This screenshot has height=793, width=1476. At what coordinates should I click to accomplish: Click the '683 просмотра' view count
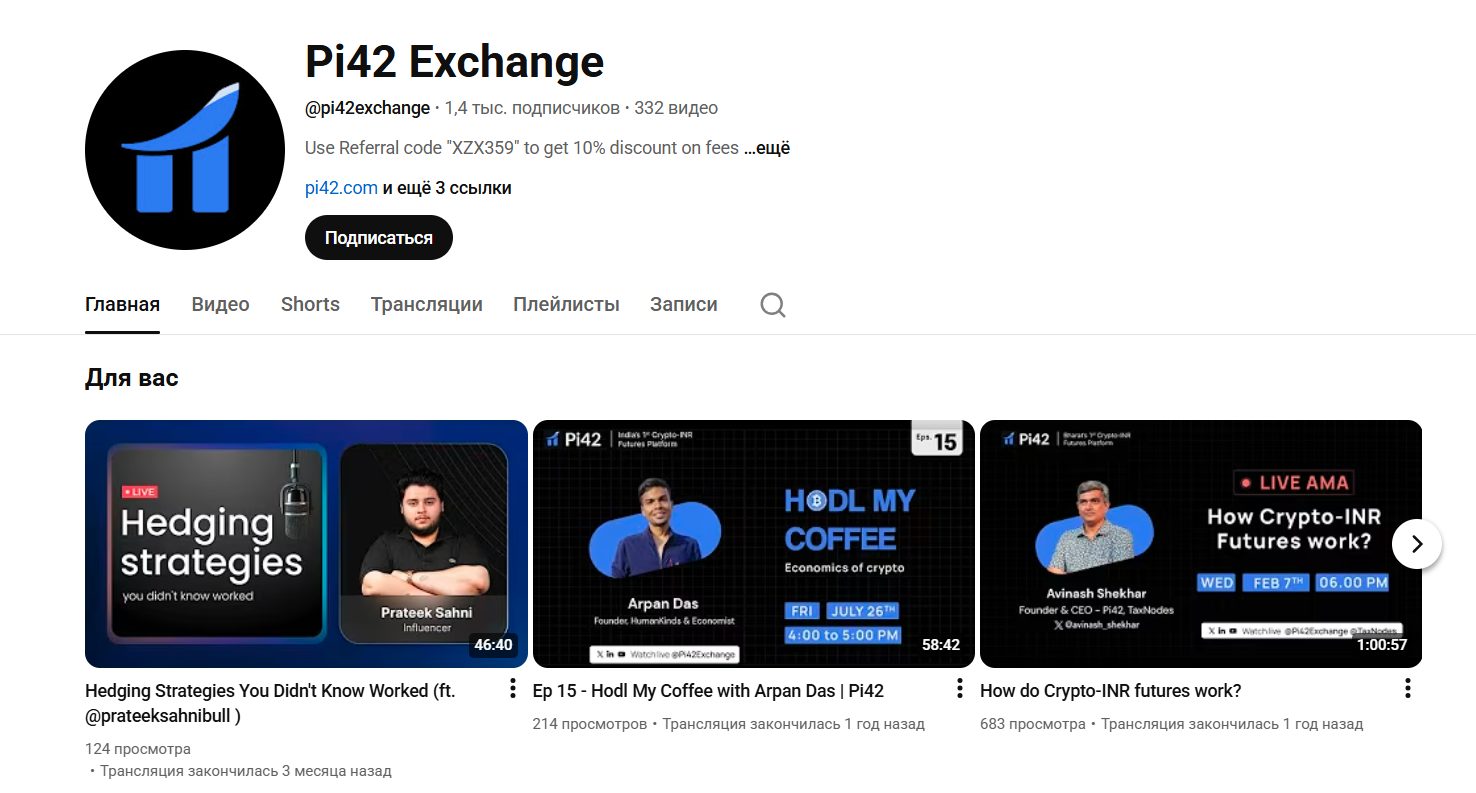[x=1033, y=724]
